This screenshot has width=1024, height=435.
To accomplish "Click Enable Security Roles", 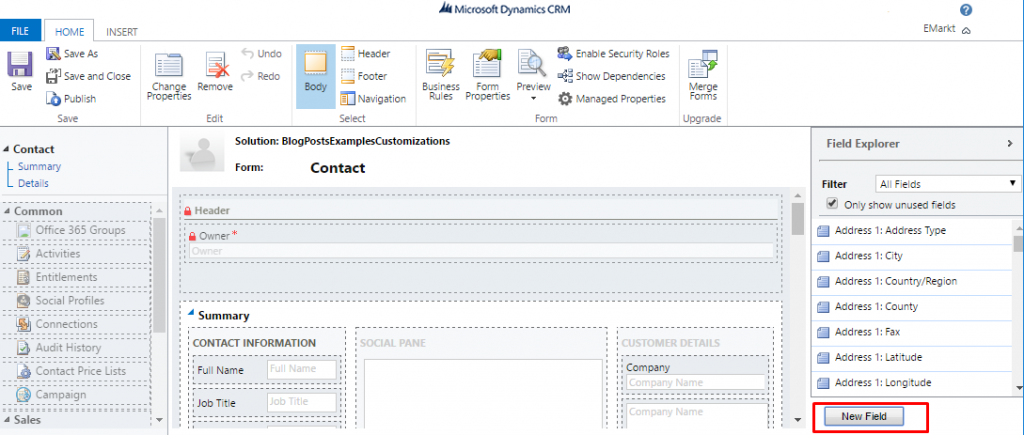I will click(614, 54).
